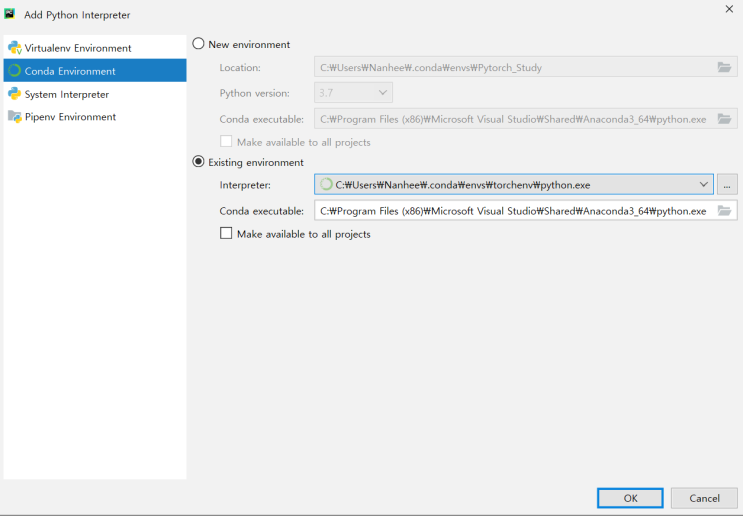Viewport: 743px width, 516px height.
Task: Click the Virtualenv Environment python icon
Action: coord(15,48)
